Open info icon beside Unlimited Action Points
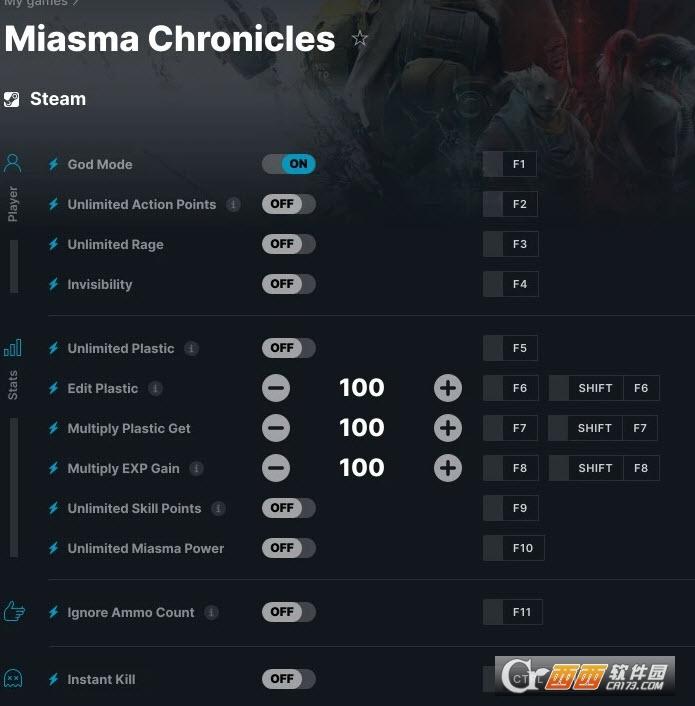 click(x=233, y=204)
